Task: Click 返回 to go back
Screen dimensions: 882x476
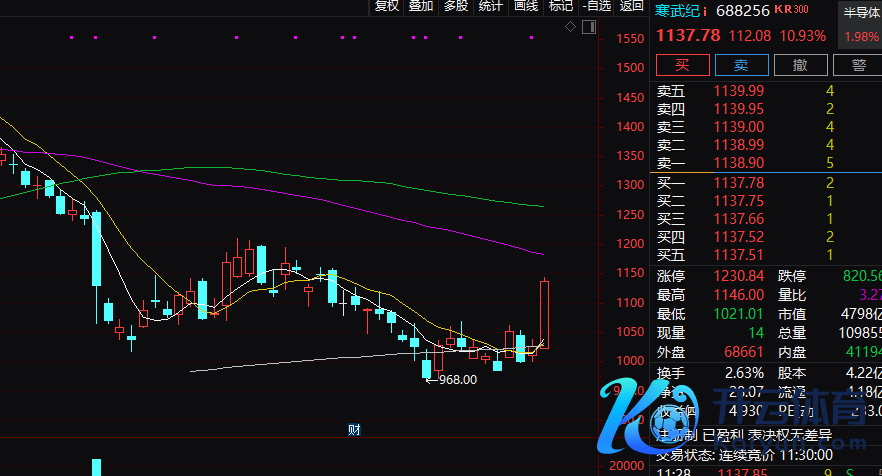Action: [x=632, y=6]
